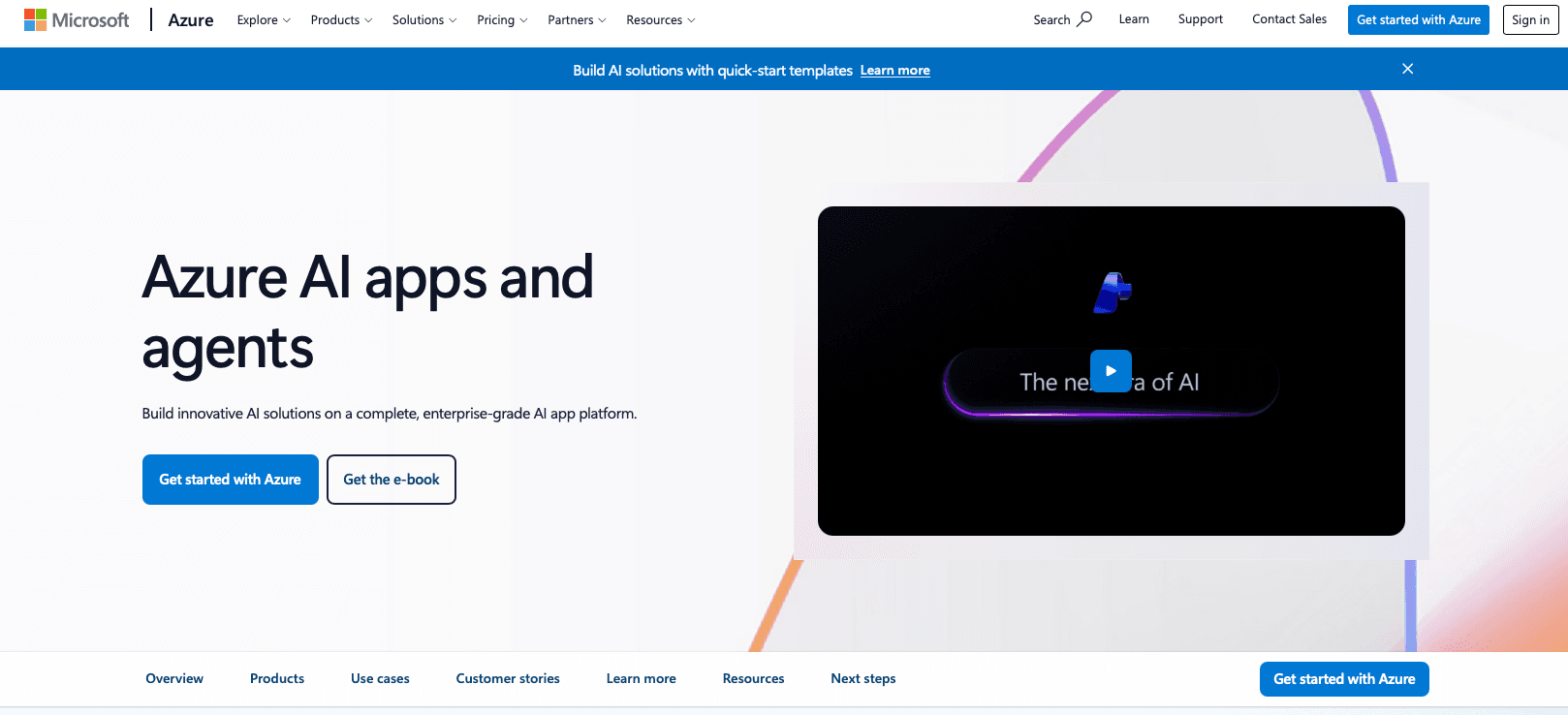1568x715 pixels.
Task: Click the hero Get started with Azure button
Action: click(231, 480)
